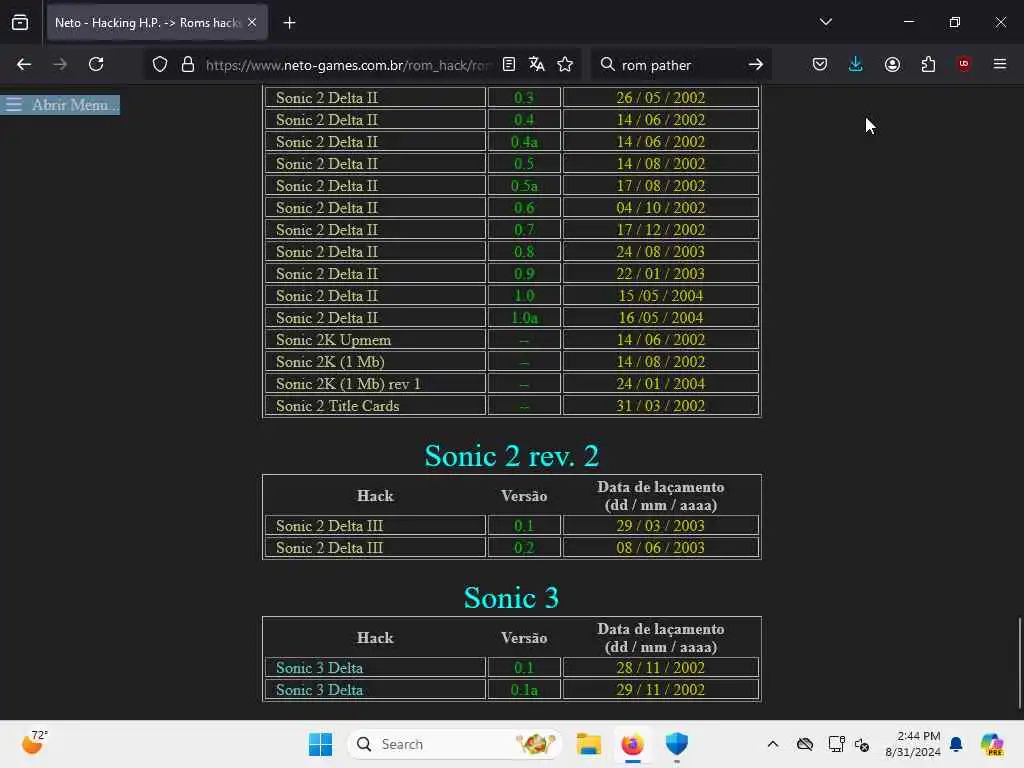Open the Abrir Menu side menu
The image size is (1024, 768).
pos(60,104)
